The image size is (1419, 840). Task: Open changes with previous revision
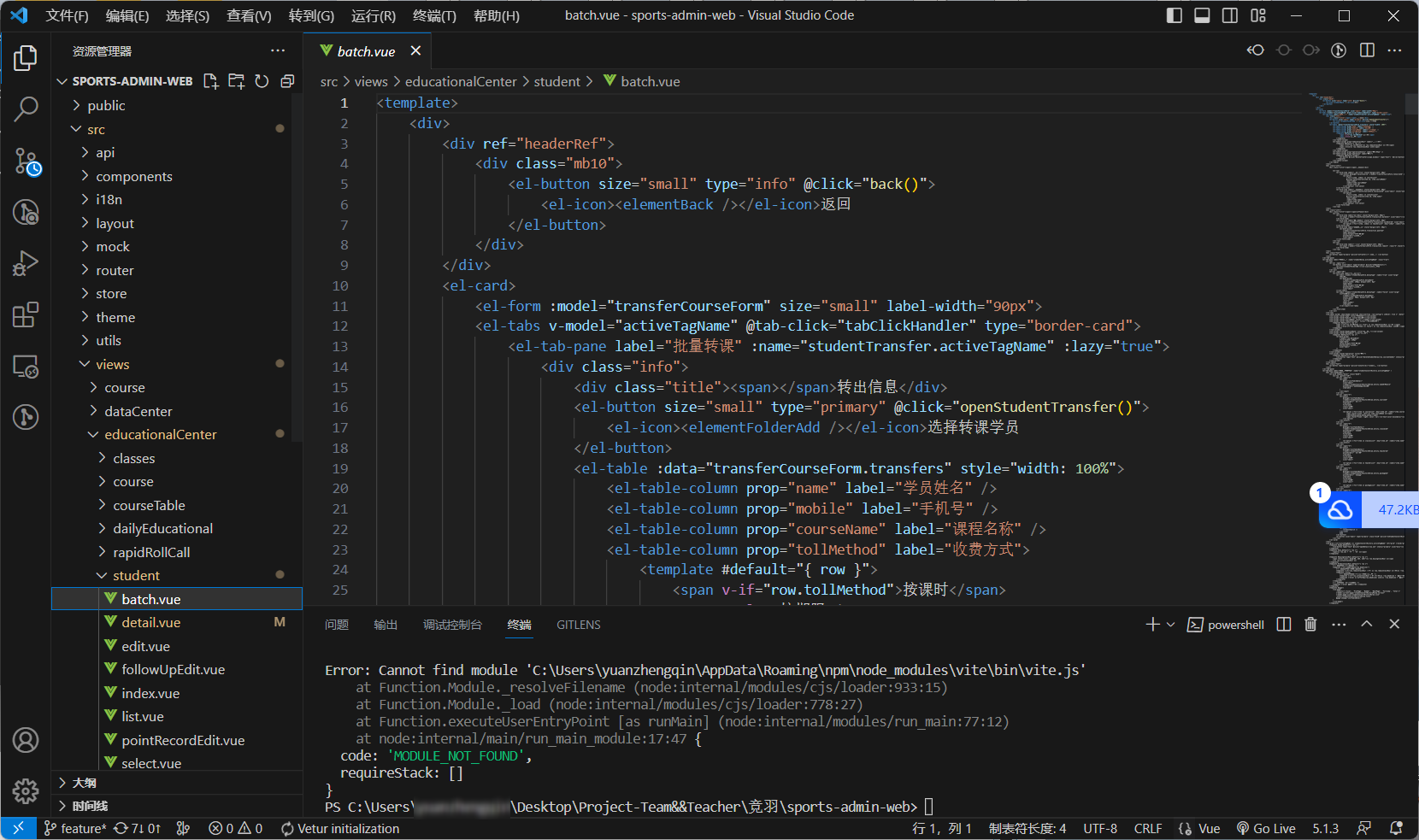1255,50
